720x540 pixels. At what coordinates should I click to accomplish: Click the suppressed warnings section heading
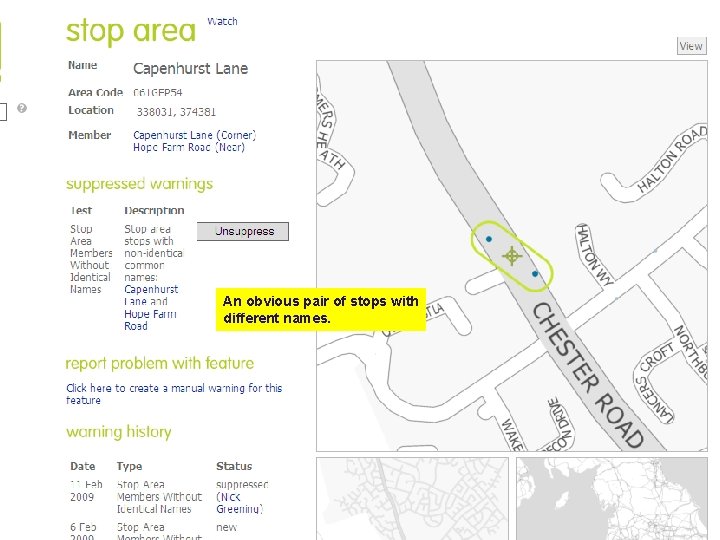[x=140, y=184]
